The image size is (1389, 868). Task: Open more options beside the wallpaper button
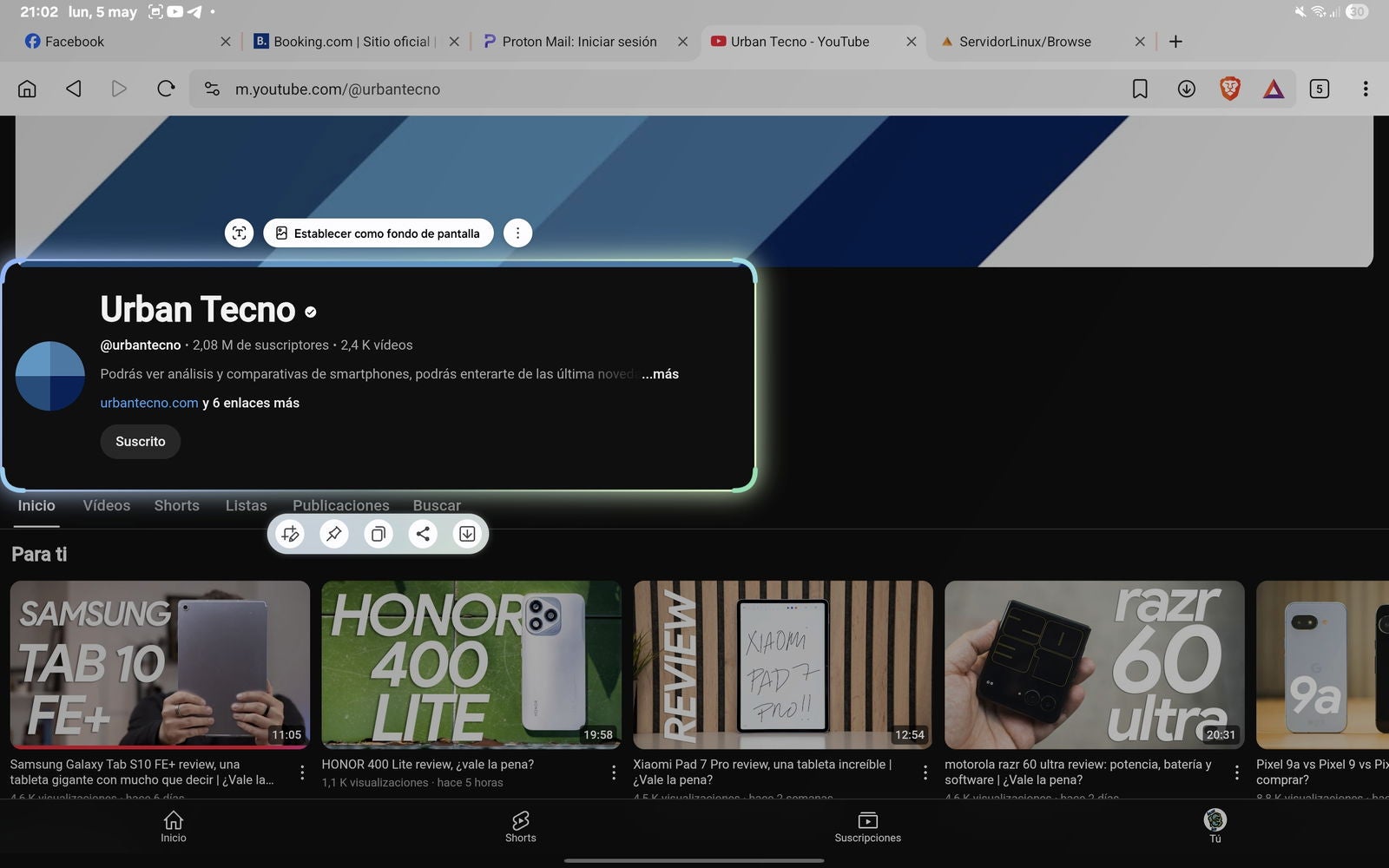pos(517,233)
